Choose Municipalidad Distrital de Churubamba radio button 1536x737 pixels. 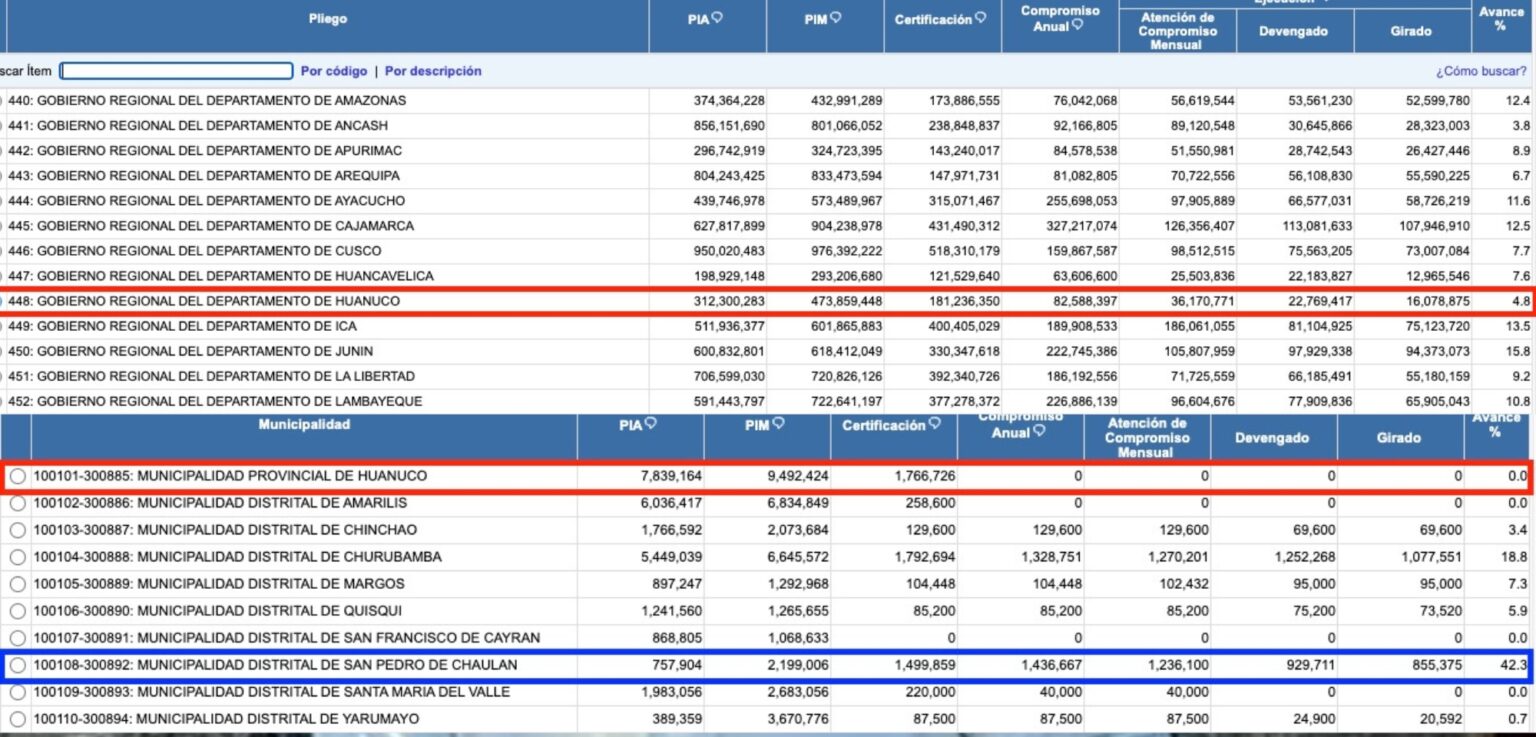17,557
